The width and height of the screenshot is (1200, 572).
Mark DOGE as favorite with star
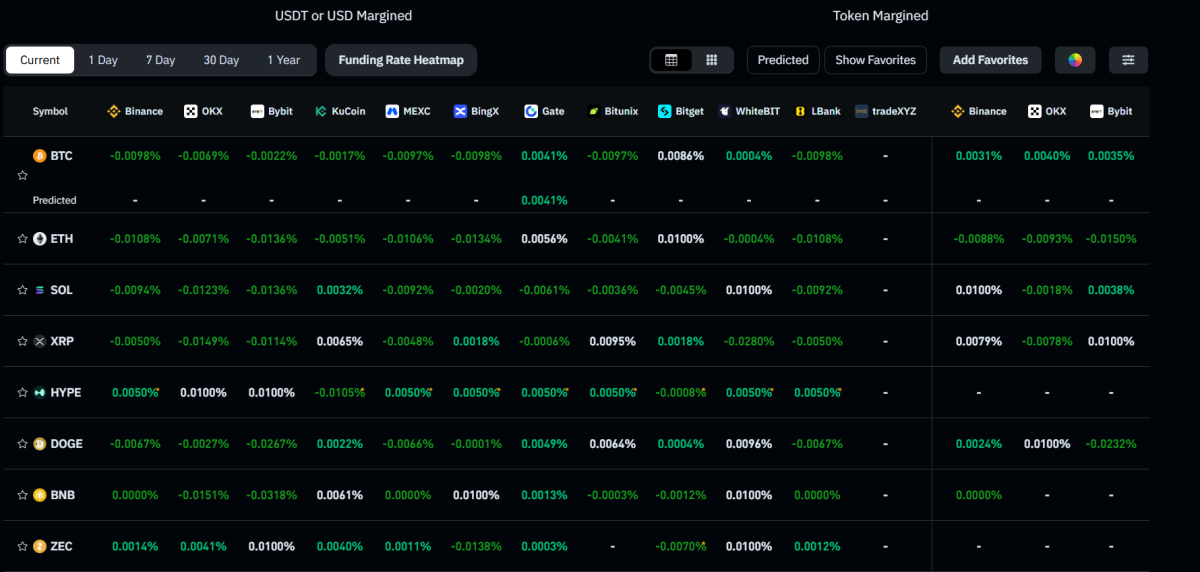(x=22, y=444)
